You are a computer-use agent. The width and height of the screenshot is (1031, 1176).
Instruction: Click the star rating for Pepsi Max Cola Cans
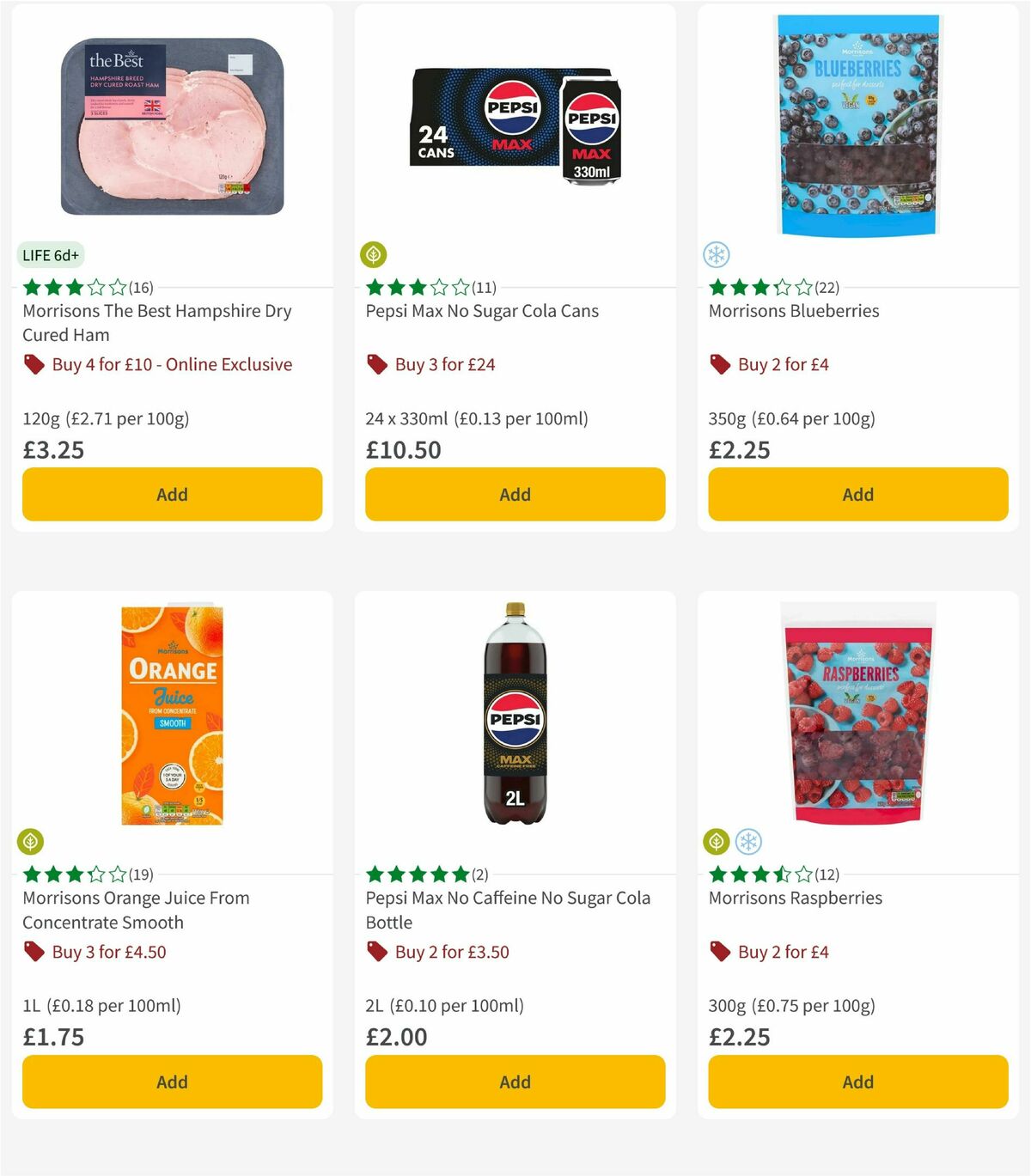tap(416, 287)
